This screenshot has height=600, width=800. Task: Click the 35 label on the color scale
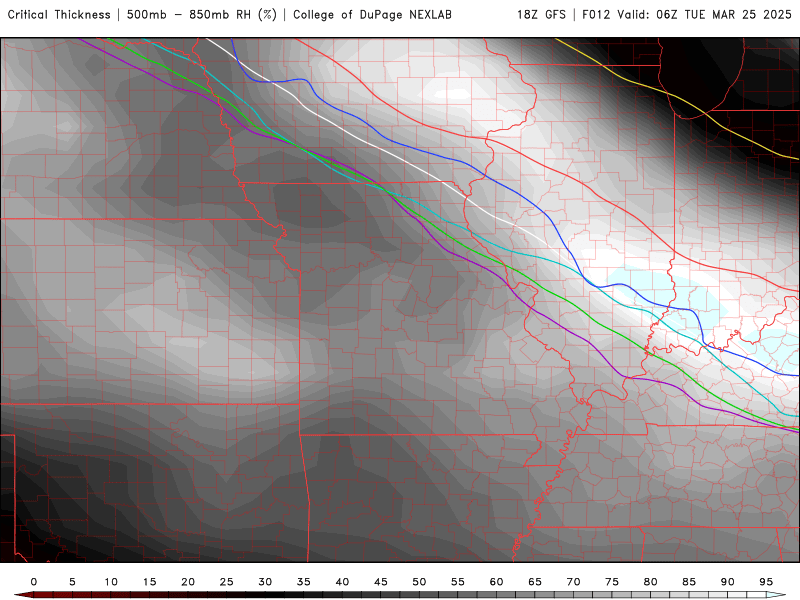(304, 582)
